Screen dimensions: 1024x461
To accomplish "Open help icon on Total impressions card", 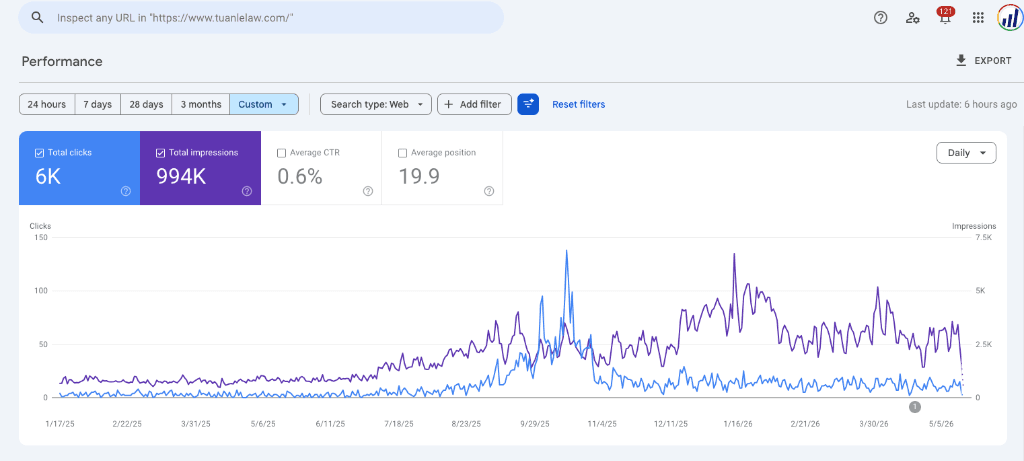I will [x=247, y=191].
